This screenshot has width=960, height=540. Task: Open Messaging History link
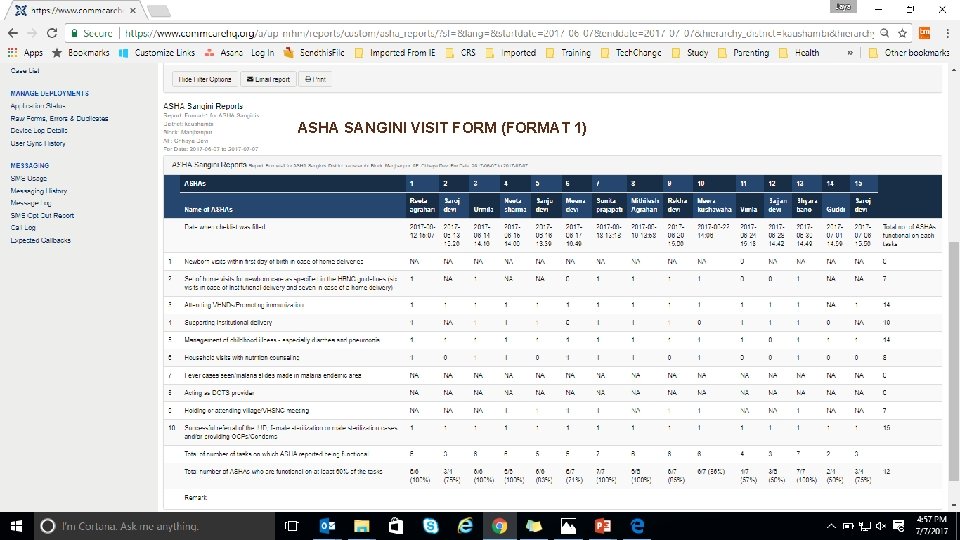[39, 191]
